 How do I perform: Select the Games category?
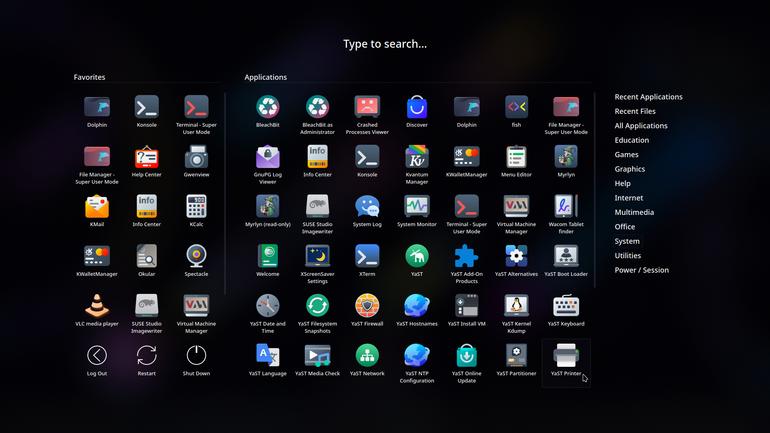point(626,155)
